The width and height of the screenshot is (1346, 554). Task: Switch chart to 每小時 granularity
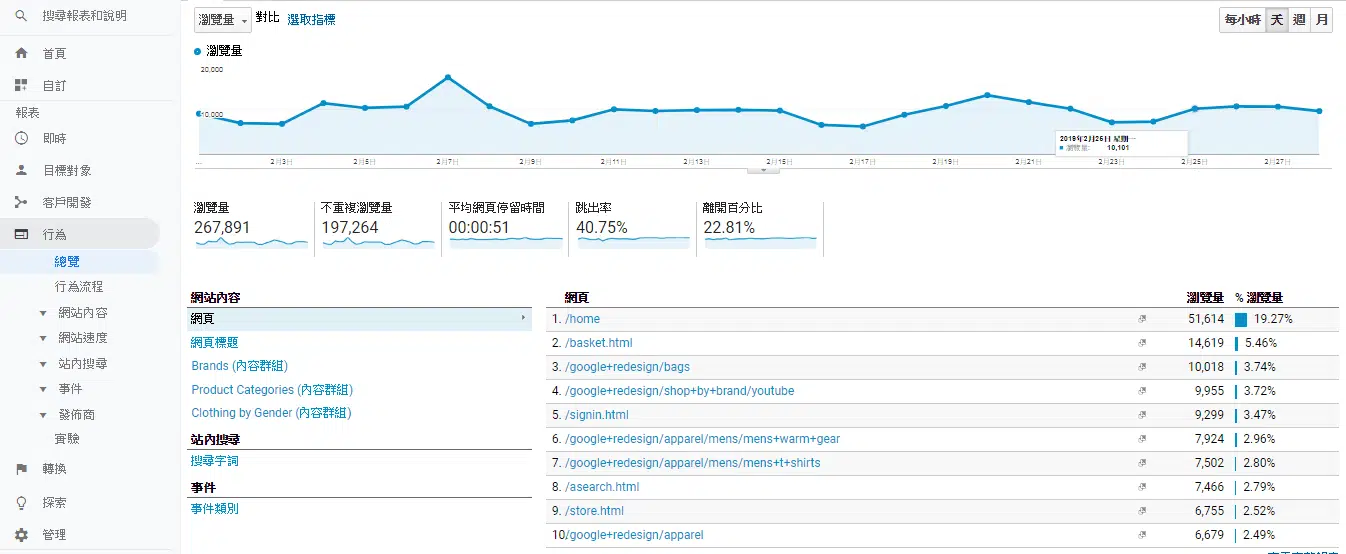coord(1242,20)
